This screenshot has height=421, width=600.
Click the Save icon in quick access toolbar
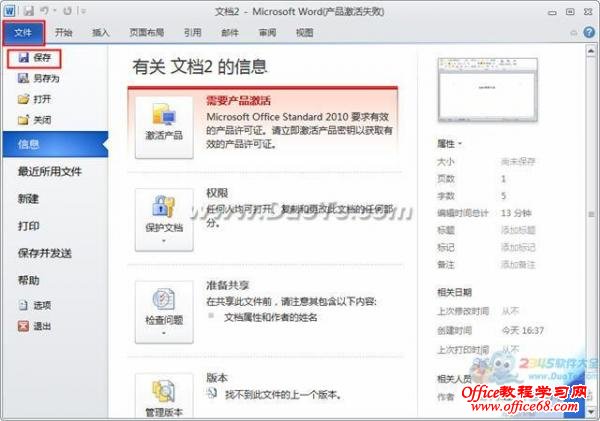[x=29, y=11]
